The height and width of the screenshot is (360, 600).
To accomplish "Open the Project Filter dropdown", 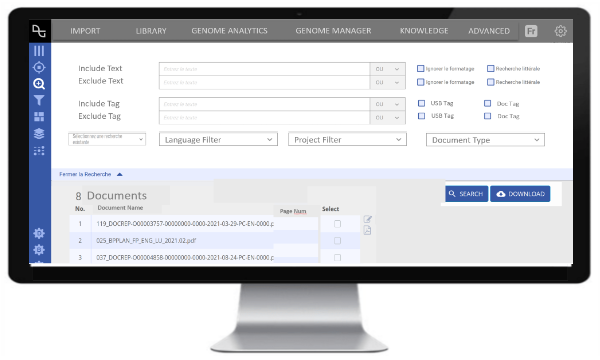I will click(x=347, y=140).
